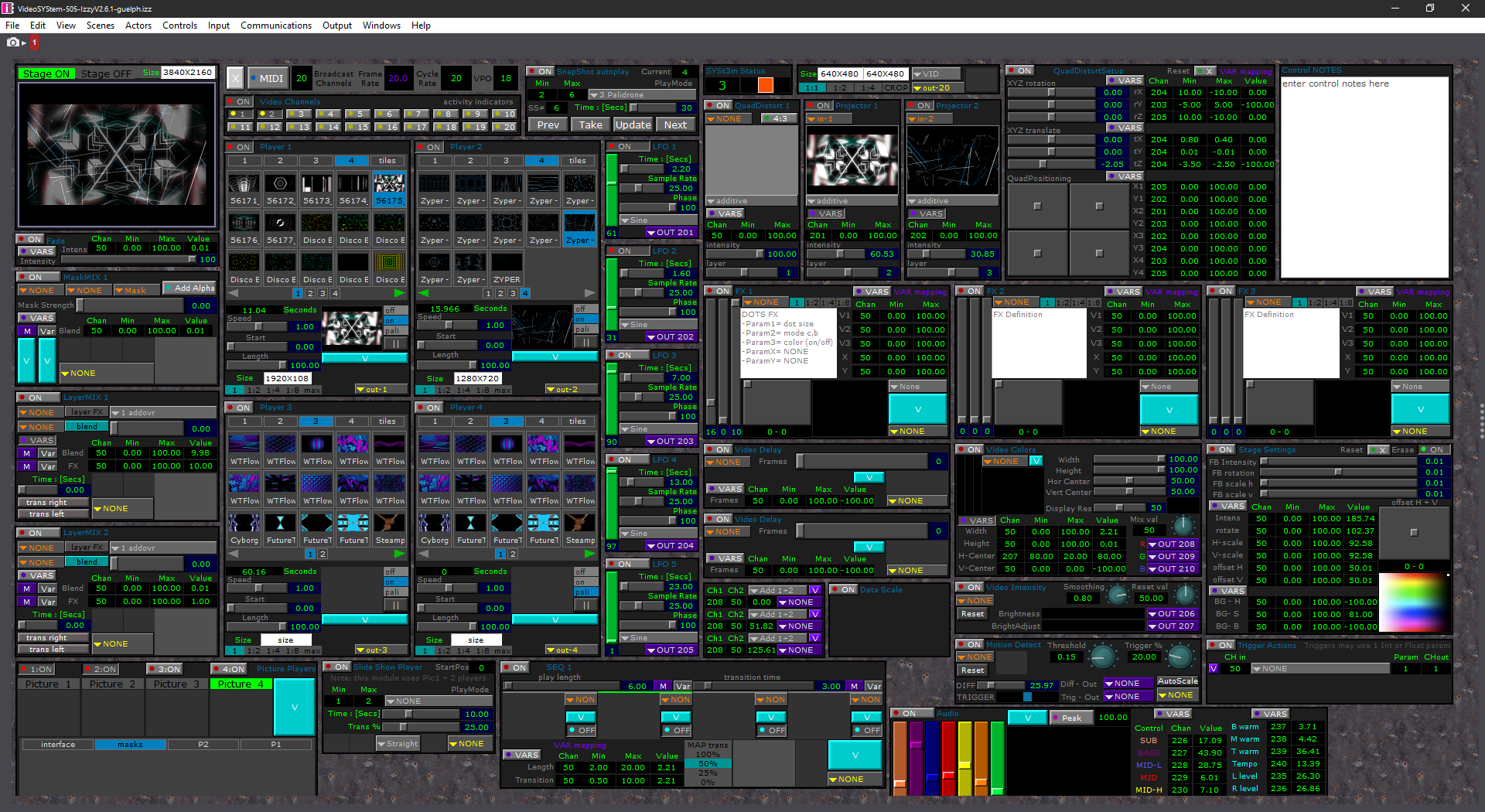Open the VID dropdown next to Size
The width and height of the screenshot is (1485, 812).
click(937, 74)
